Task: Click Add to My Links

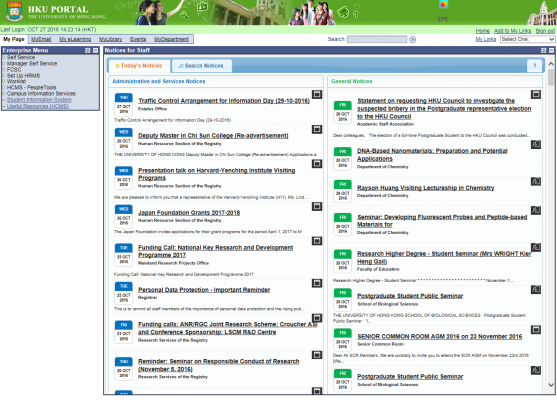Action: click(x=512, y=31)
